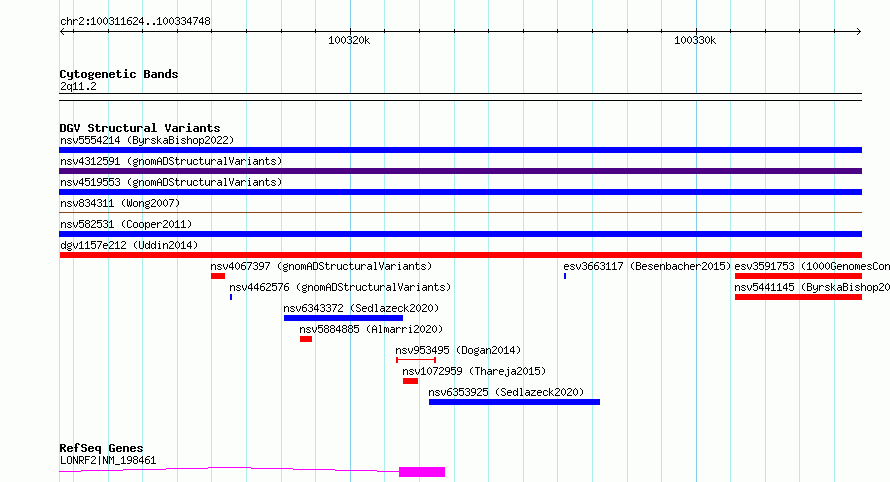Click the blue bar for nsv4519553

460,192
